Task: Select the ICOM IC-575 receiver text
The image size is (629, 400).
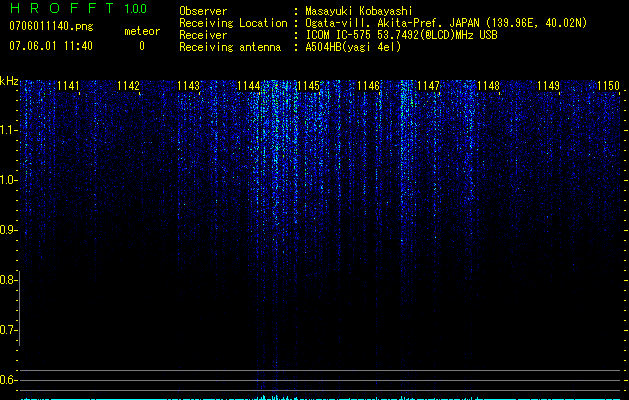Action: [x=401, y=35]
